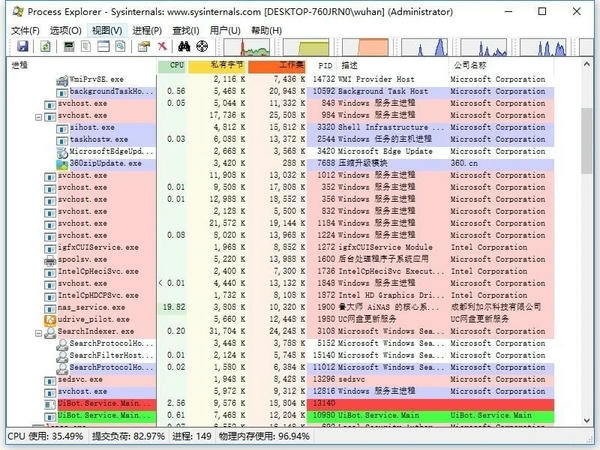
Task: Sort by the CPU column header
Action: [172, 65]
